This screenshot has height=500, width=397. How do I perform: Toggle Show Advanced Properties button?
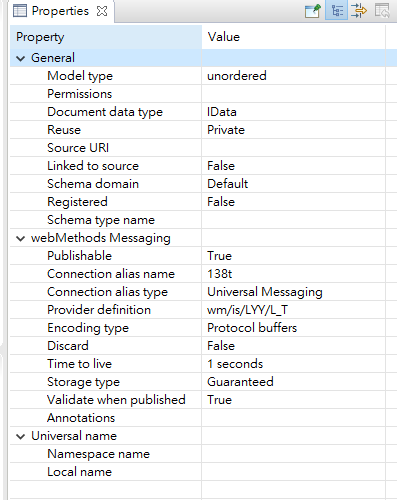tap(359, 10)
